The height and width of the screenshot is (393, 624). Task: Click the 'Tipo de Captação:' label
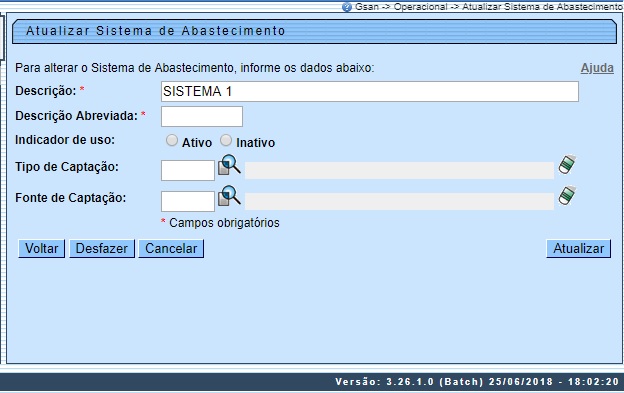coord(67,167)
